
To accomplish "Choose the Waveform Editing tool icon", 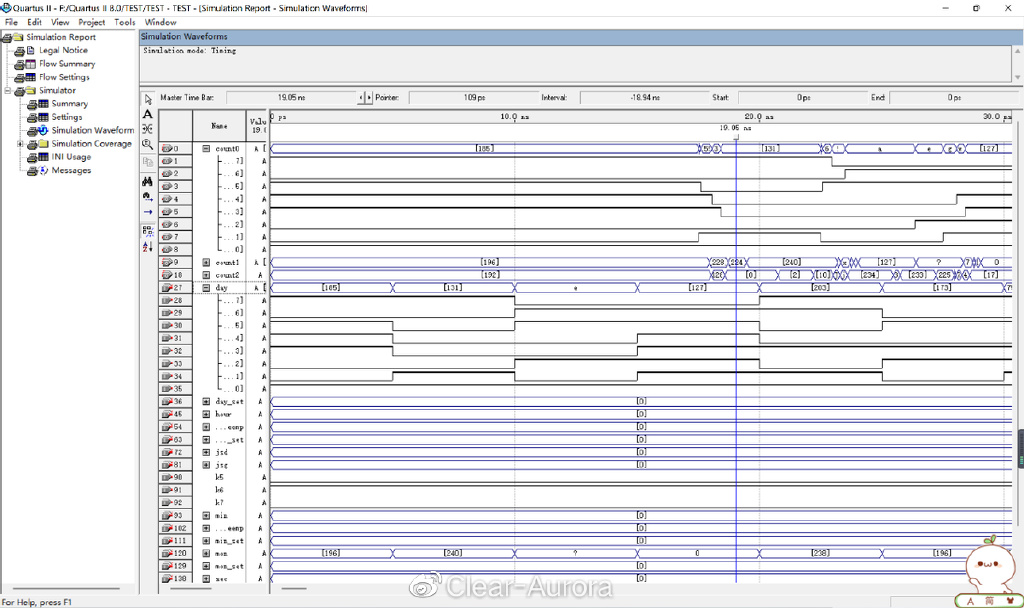I will (148, 129).
